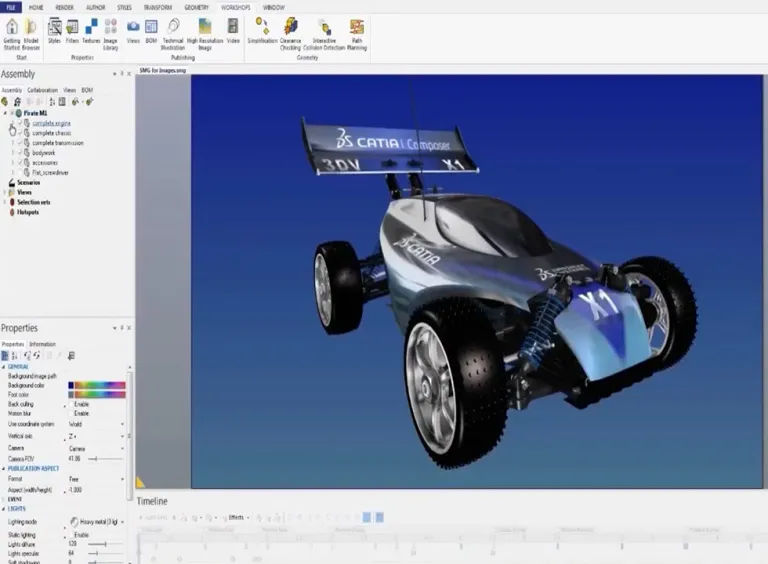Switch to the RENDER ribbon tab
This screenshot has width=768, height=564.
click(65, 7)
